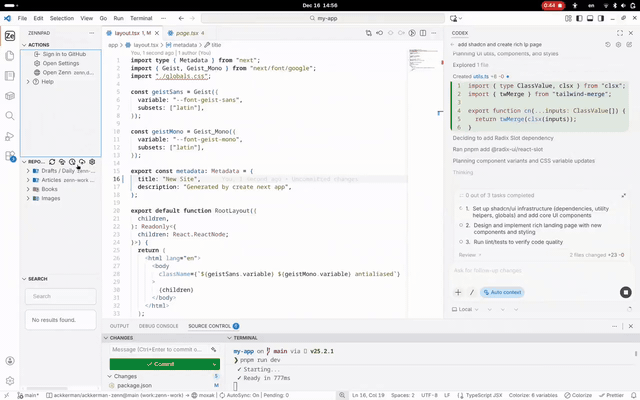Open editor more actions menu

click(x=434, y=33)
